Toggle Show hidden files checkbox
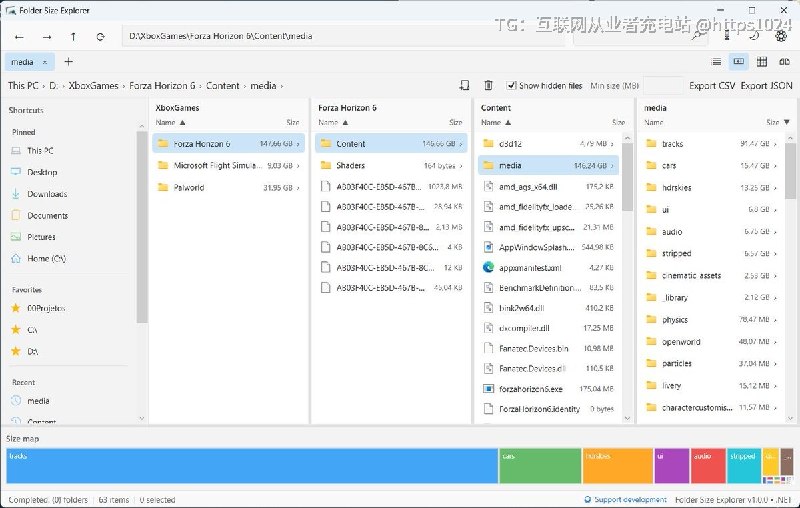800x508 pixels. click(x=511, y=85)
